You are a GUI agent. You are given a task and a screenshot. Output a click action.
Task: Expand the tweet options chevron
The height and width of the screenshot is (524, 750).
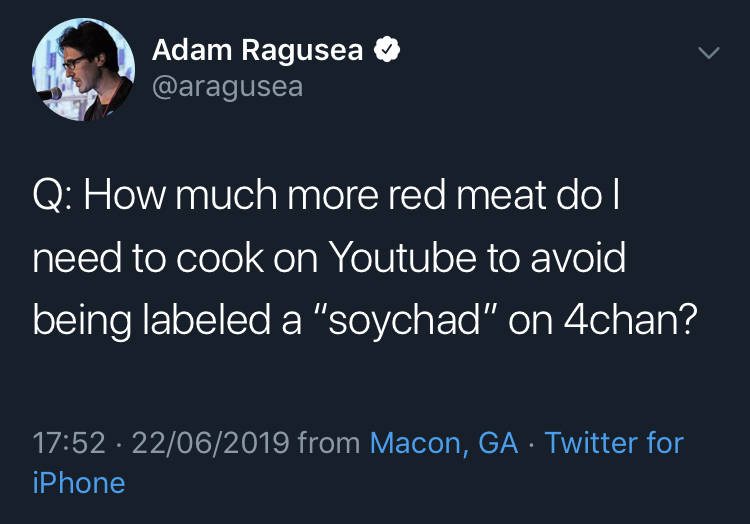[708, 52]
